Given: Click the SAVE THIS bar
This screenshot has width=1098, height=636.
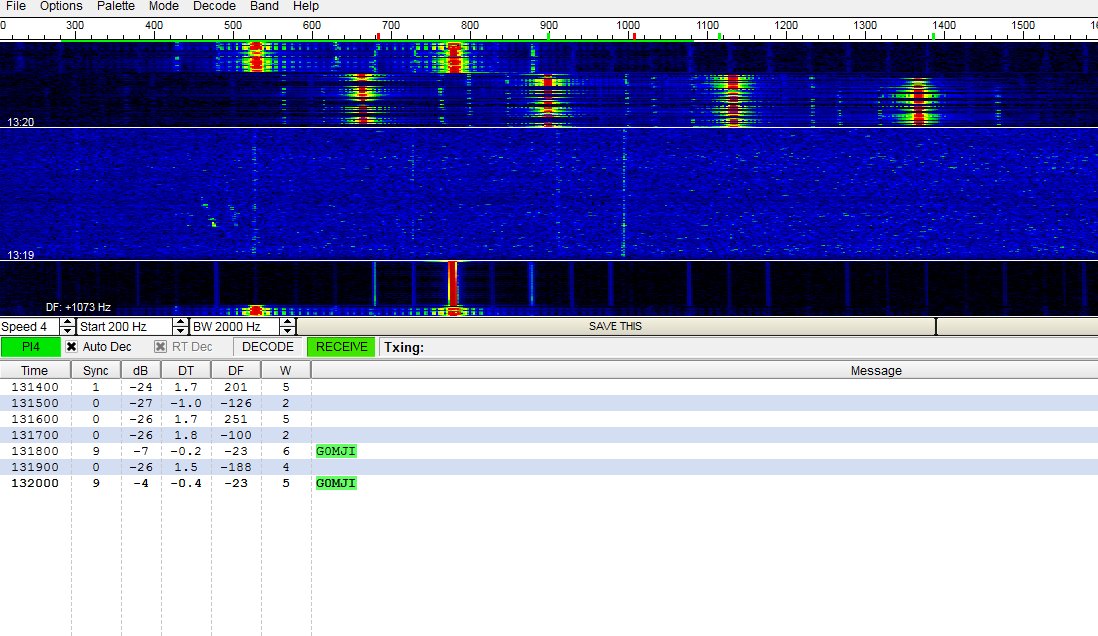Looking at the screenshot, I should tap(615, 326).
